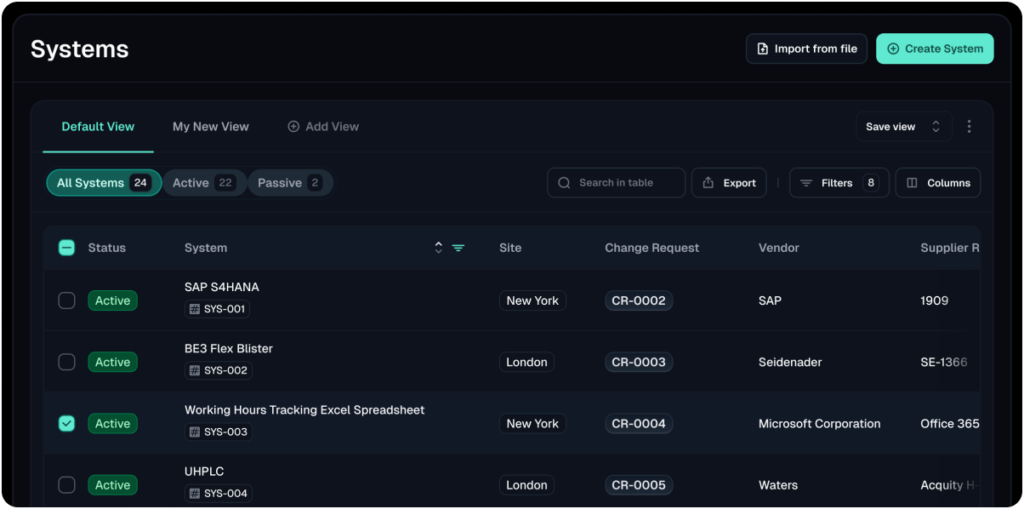Click the Export button

(x=729, y=183)
